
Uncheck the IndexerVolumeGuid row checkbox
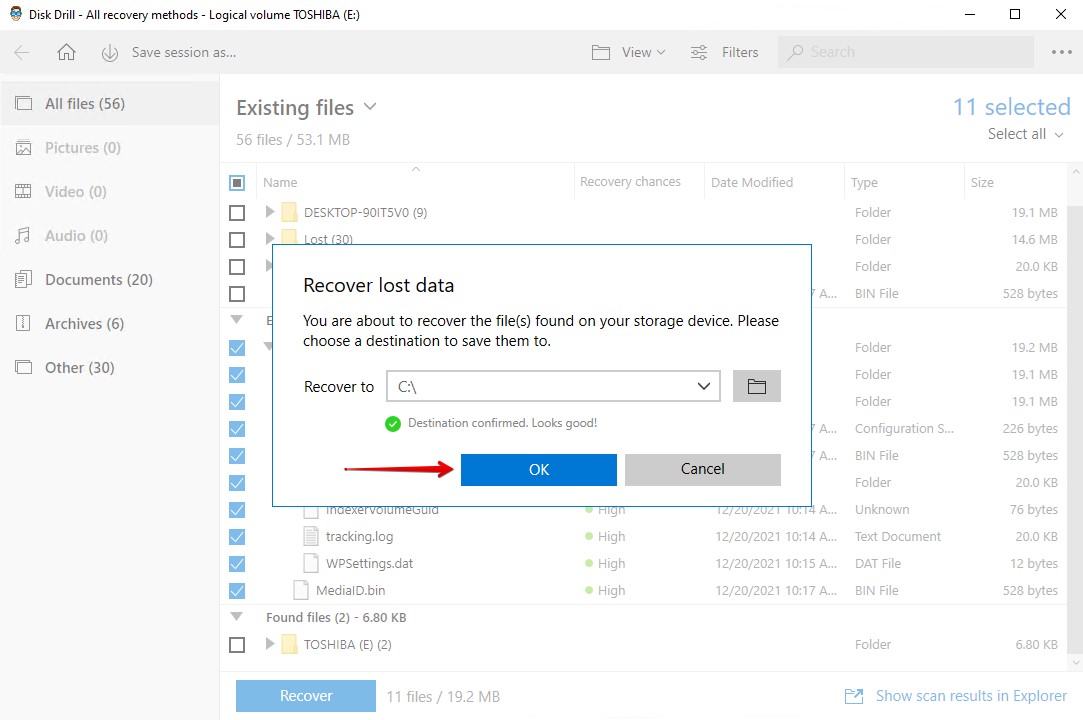[237, 510]
